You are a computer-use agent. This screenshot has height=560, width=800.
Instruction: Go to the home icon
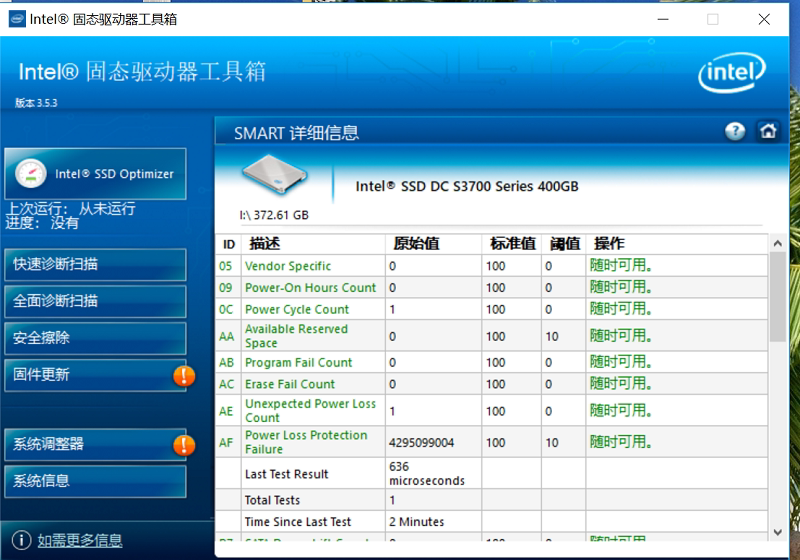coord(768,132)
